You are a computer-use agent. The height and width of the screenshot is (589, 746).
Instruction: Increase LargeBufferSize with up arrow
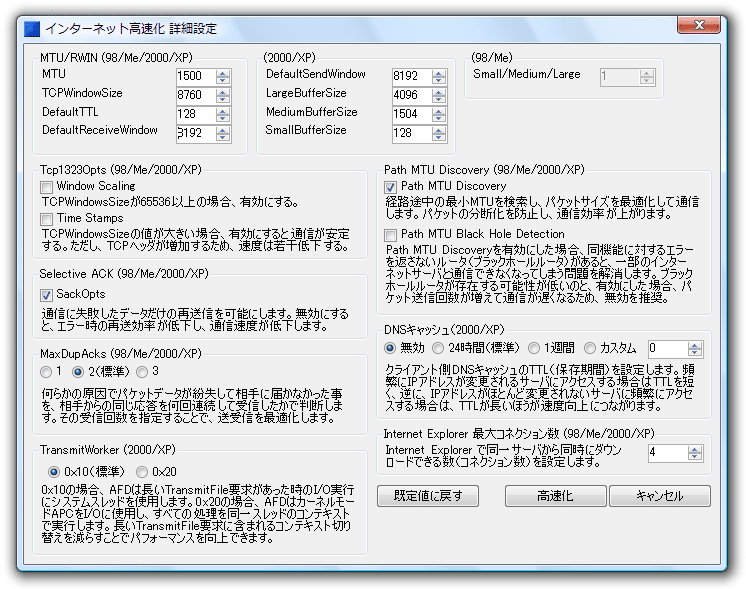[439, 92]
